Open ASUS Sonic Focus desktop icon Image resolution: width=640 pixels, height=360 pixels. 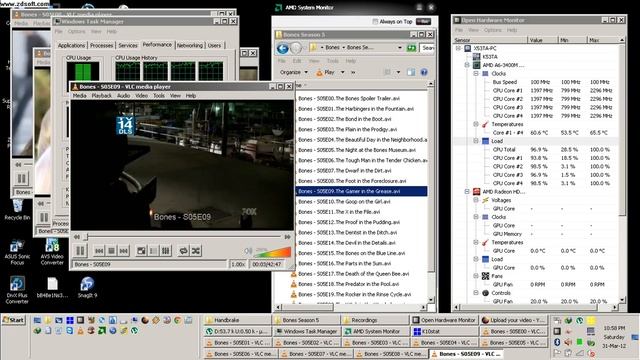point(17,252)
